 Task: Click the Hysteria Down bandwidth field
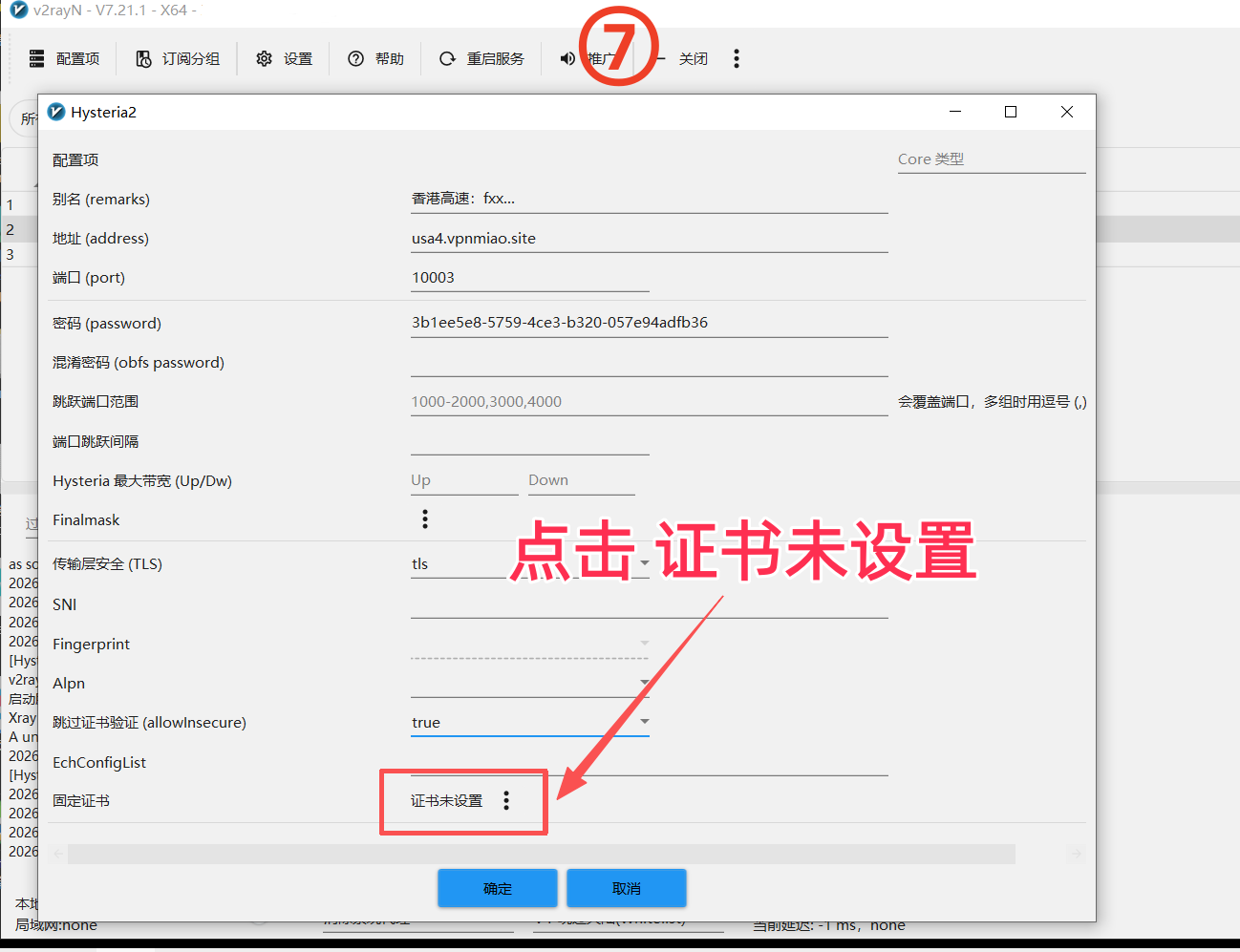pyautogui.click(x=582, y=480)
